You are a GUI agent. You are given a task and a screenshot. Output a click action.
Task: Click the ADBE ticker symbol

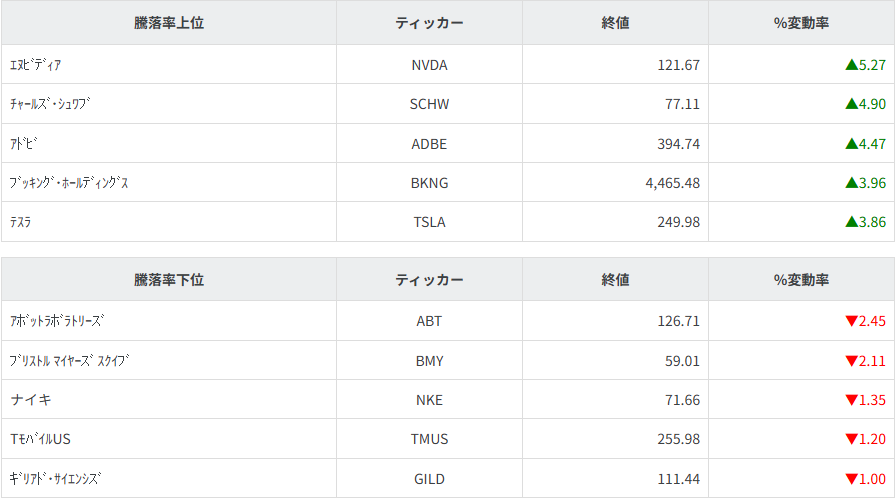[x=429, y=143]
